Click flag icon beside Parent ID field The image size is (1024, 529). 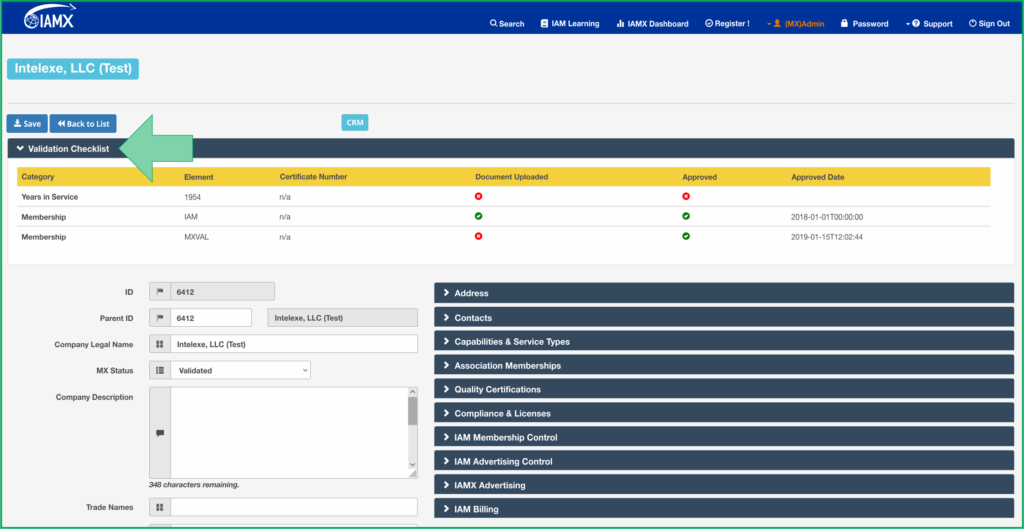[x=160, y=318]
